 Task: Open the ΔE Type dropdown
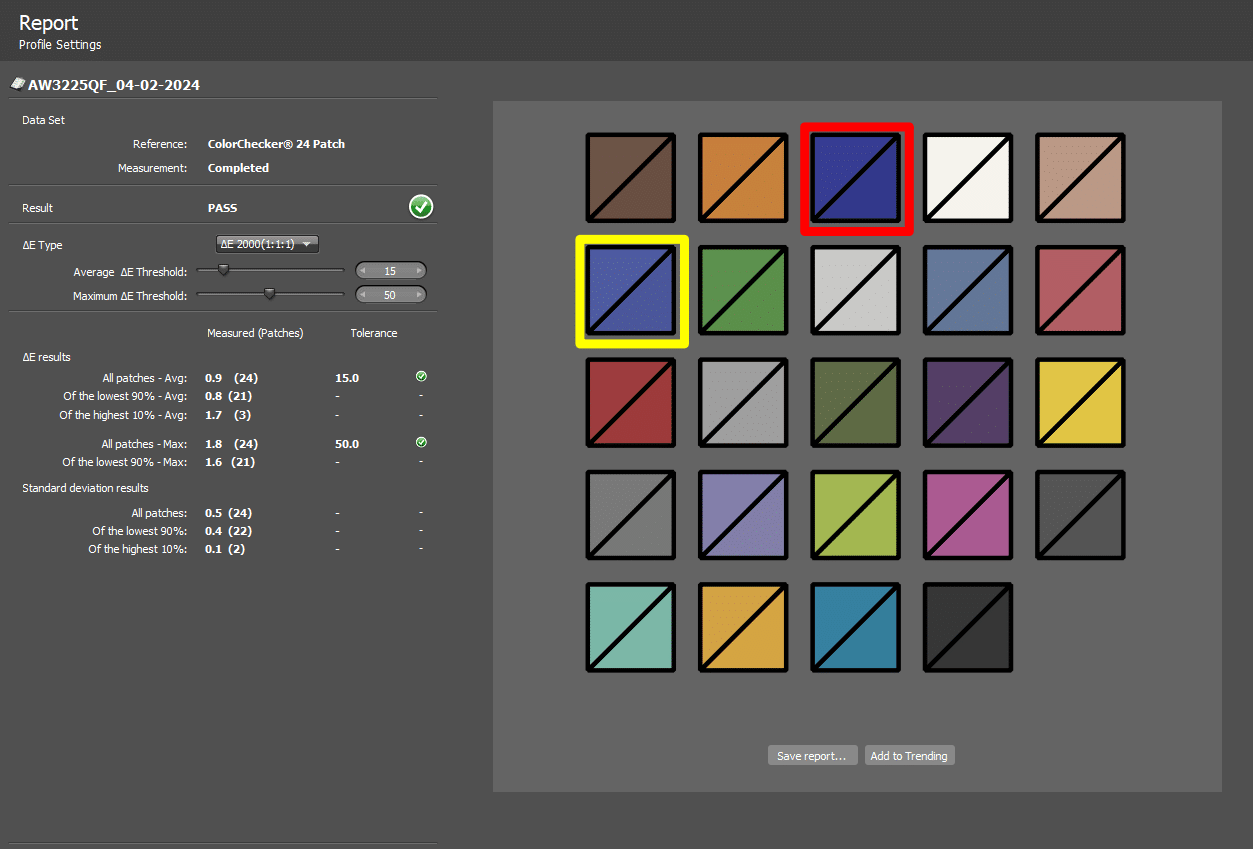click(x=267, y=244)
